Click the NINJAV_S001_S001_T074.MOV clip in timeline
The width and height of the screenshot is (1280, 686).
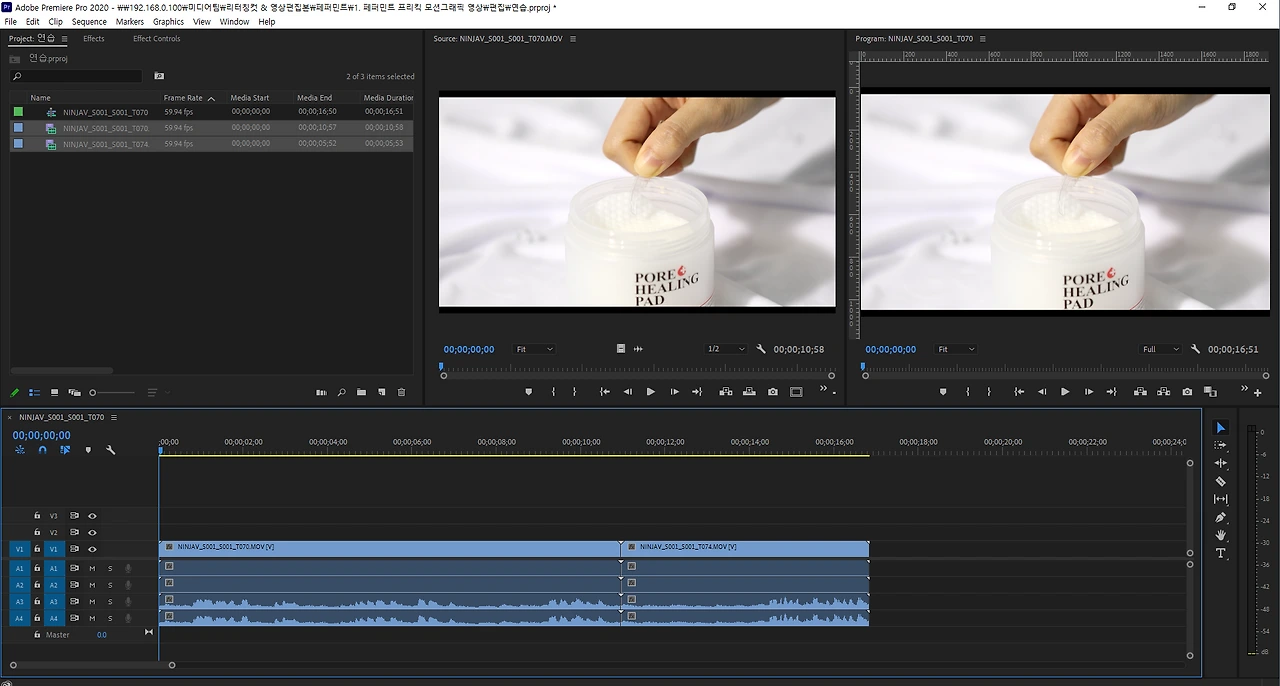(745, 548)
